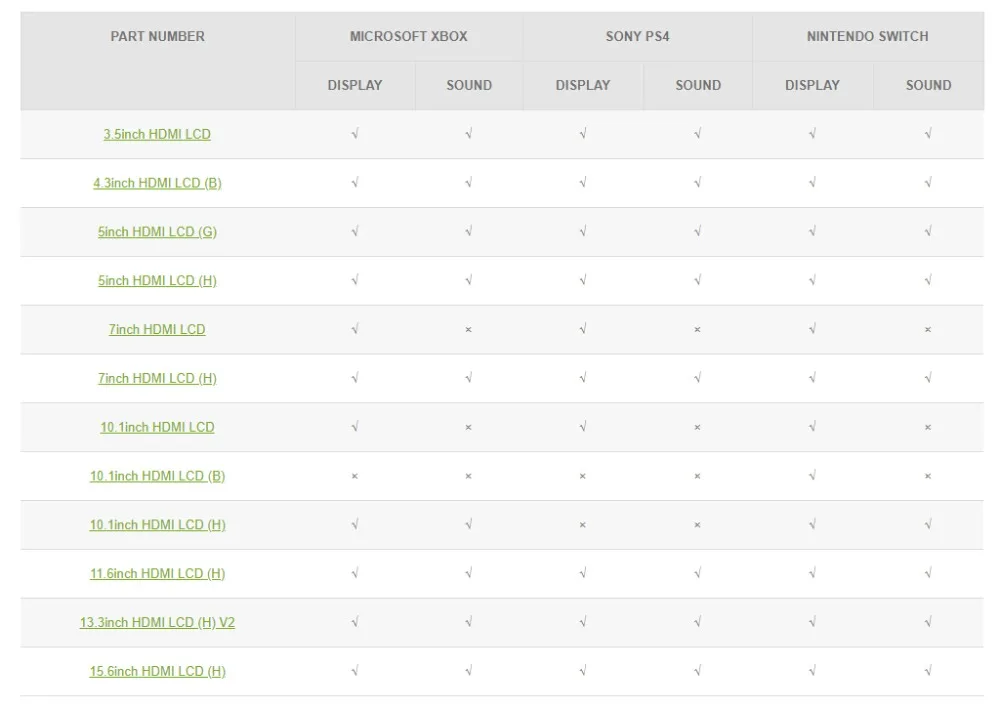Go to the 7inch HDMI LCD (H) link
Screen dimensions: 1000x709
coord(157,379)
